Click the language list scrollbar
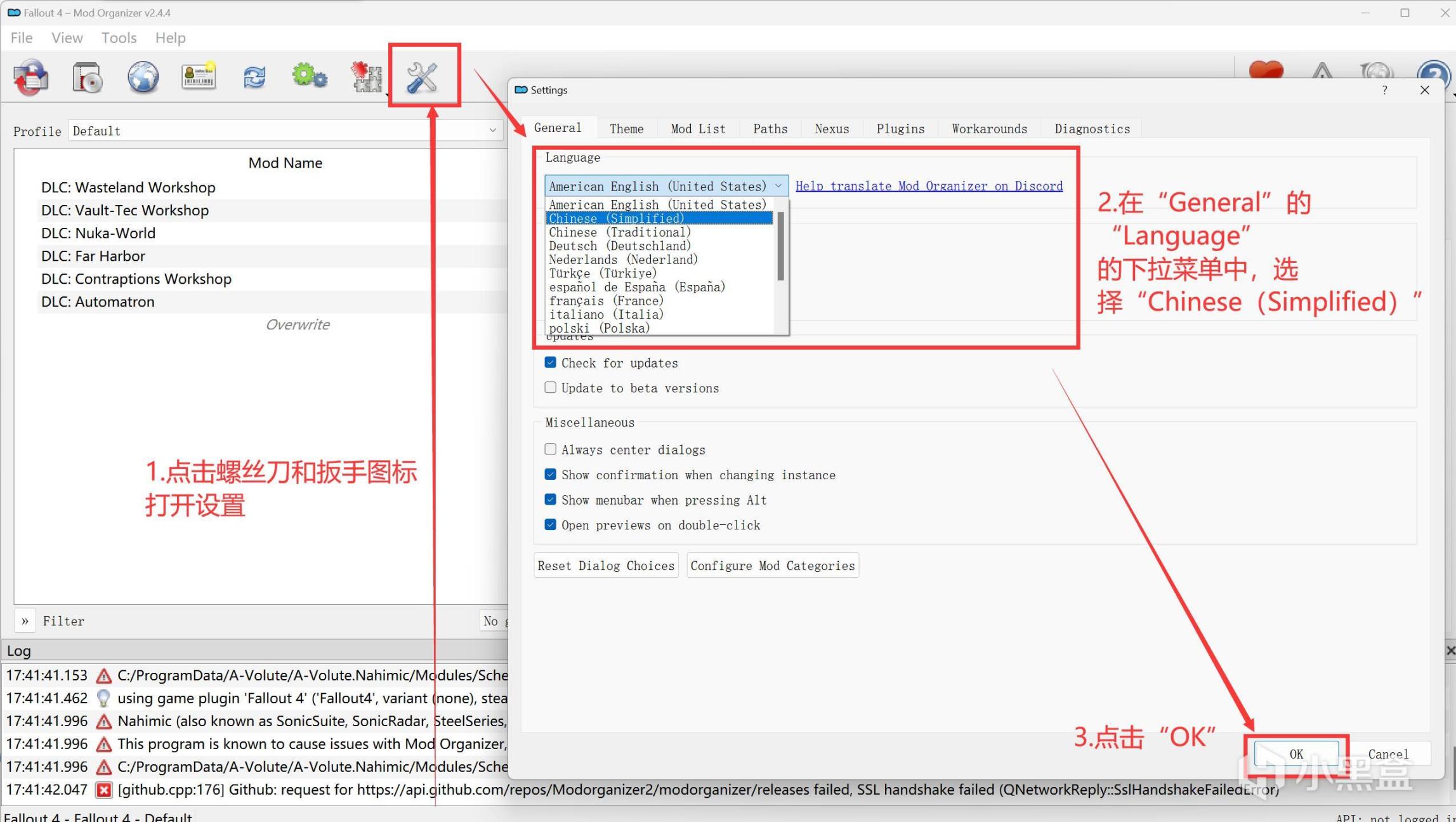Image resolution: width=1456 pixels, height=822 pixels. [x=780, y=248]
